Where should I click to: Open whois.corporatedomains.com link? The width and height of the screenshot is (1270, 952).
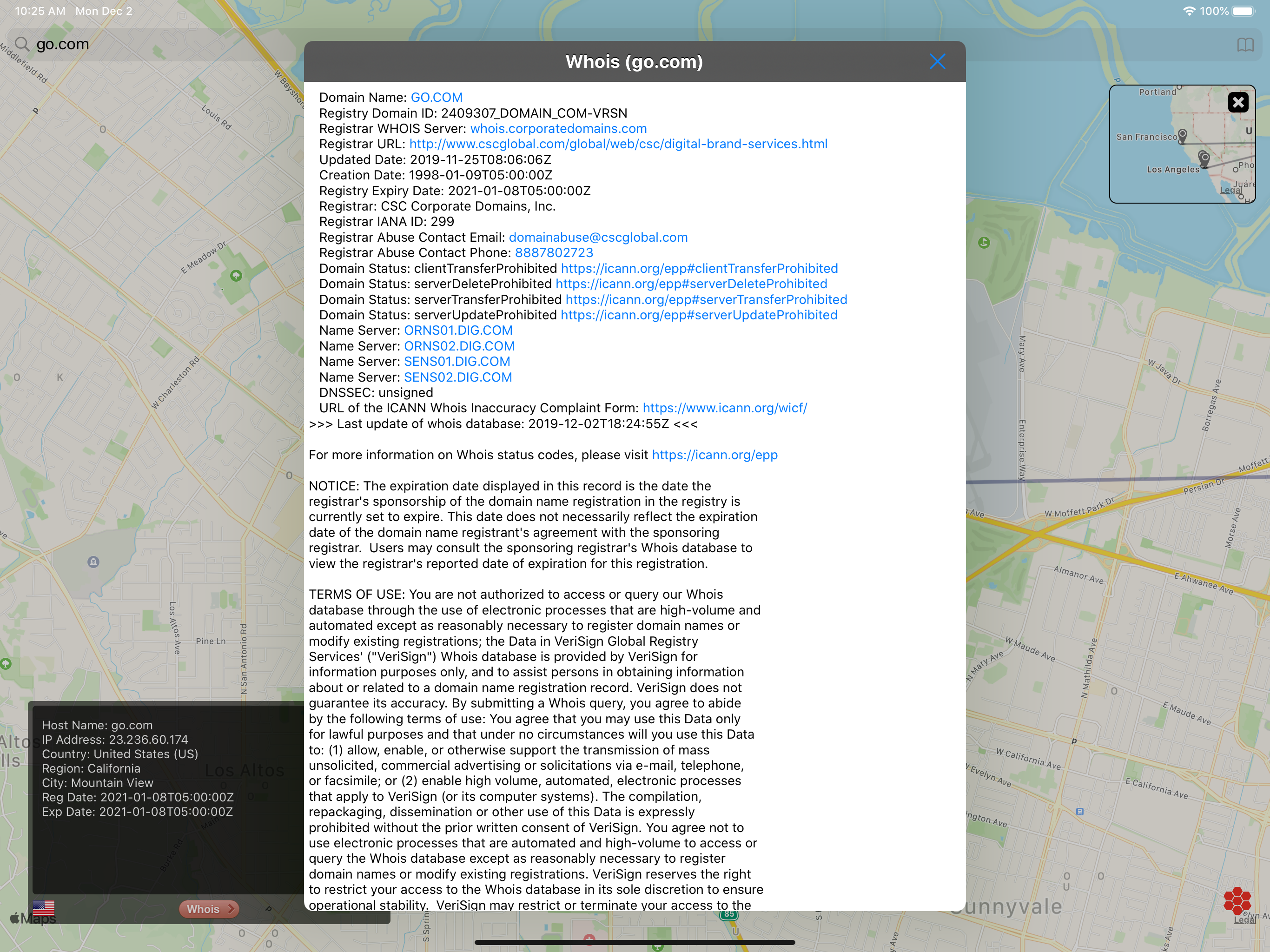click(558, 129)
